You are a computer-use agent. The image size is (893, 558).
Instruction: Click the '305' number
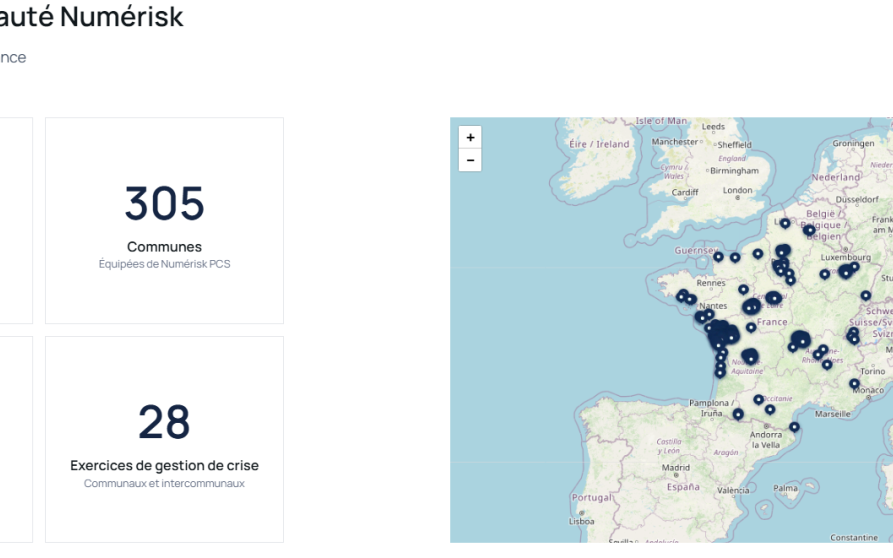click(165, 203)
